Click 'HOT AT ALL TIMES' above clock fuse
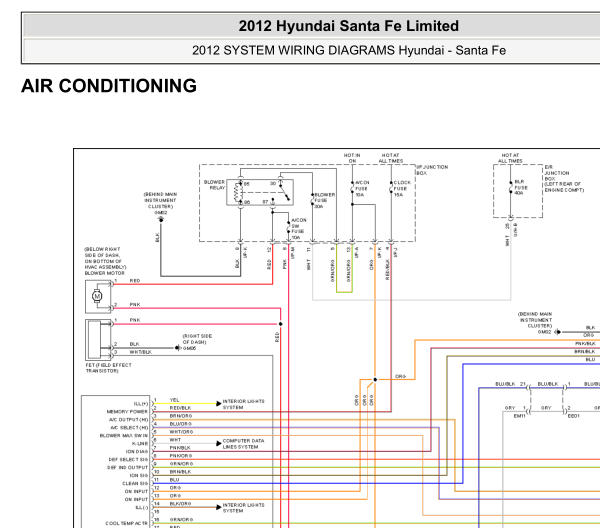The height and width of the screenshot is (528, 600). point(391,158)
